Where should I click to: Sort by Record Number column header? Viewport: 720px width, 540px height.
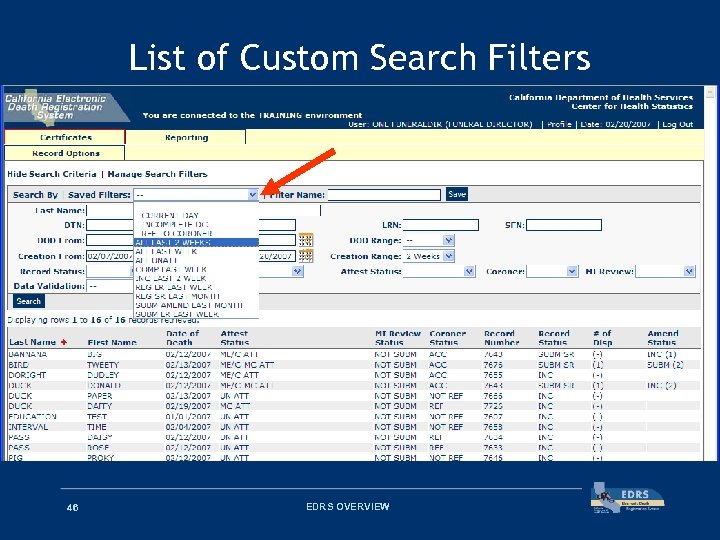coord(501,338)
